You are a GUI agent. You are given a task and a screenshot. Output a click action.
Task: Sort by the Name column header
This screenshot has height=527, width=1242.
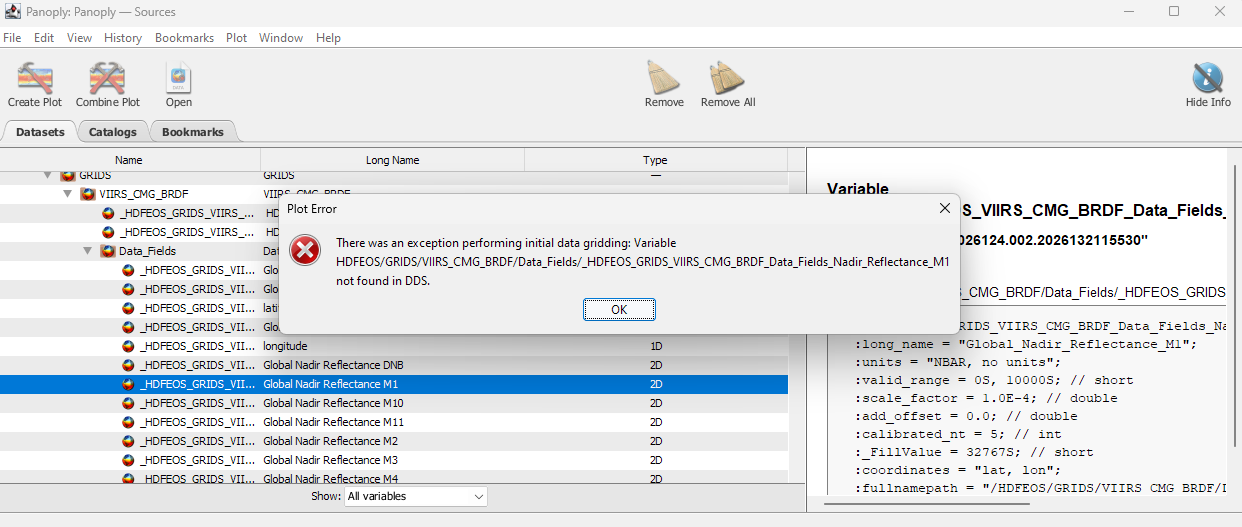click(x=129, y=160)
